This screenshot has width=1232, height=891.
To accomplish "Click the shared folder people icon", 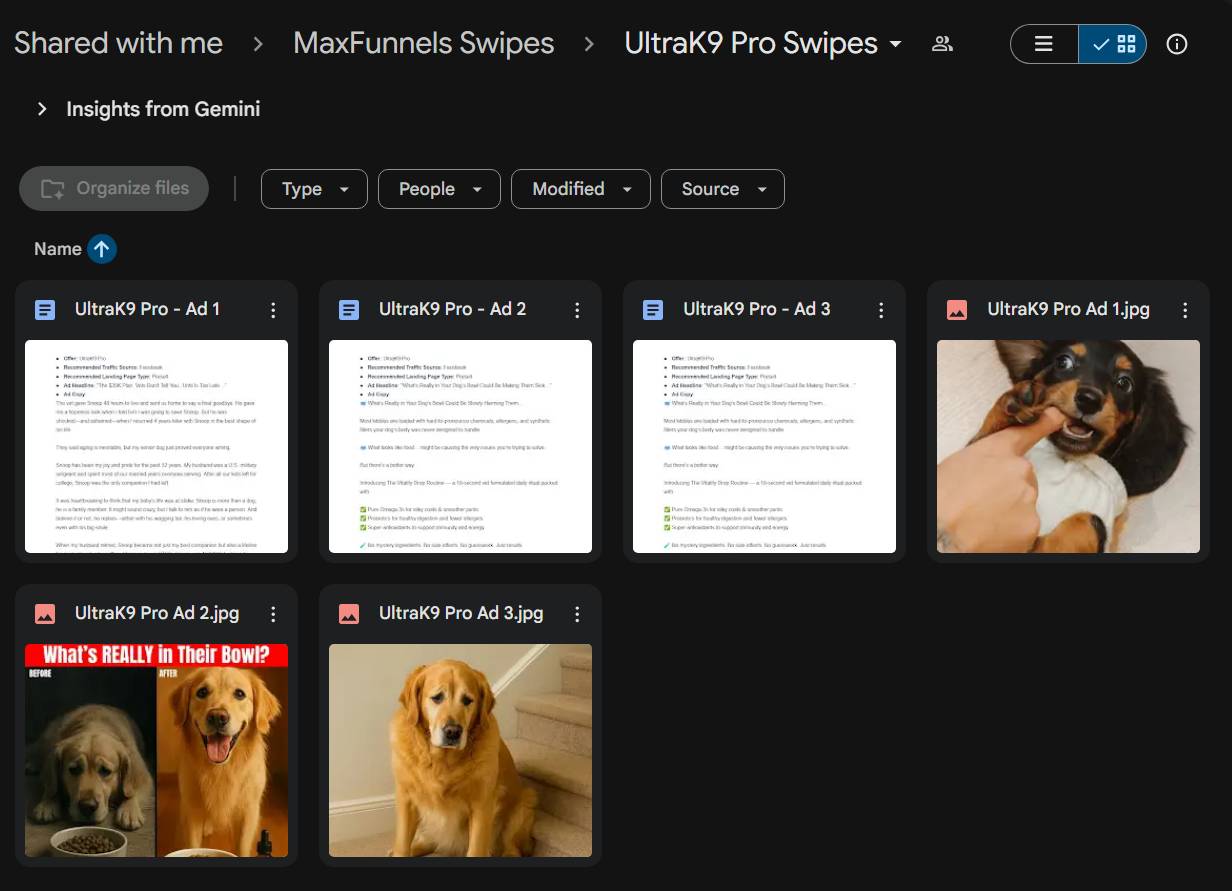I will click(942, 44).
